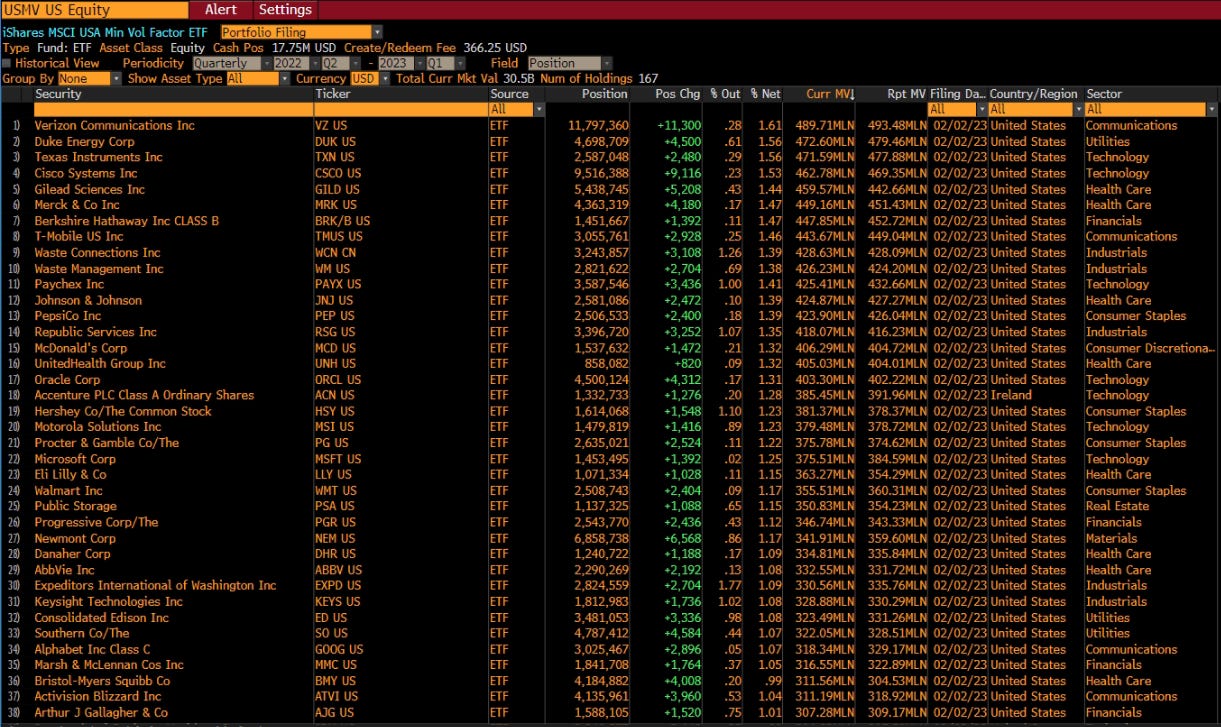Click the Real Estate sector cell
Image resolution: width=1221 pixels, height=727 pixels.
(1115, 506)
